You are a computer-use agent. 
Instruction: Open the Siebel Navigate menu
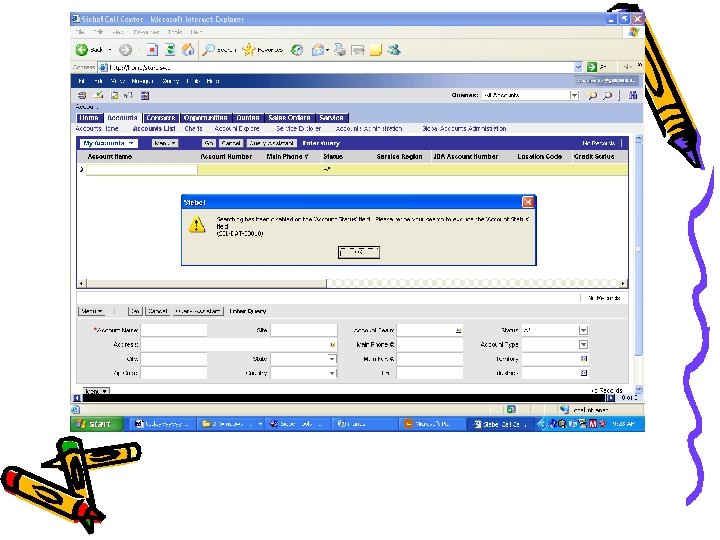point(142,81)
